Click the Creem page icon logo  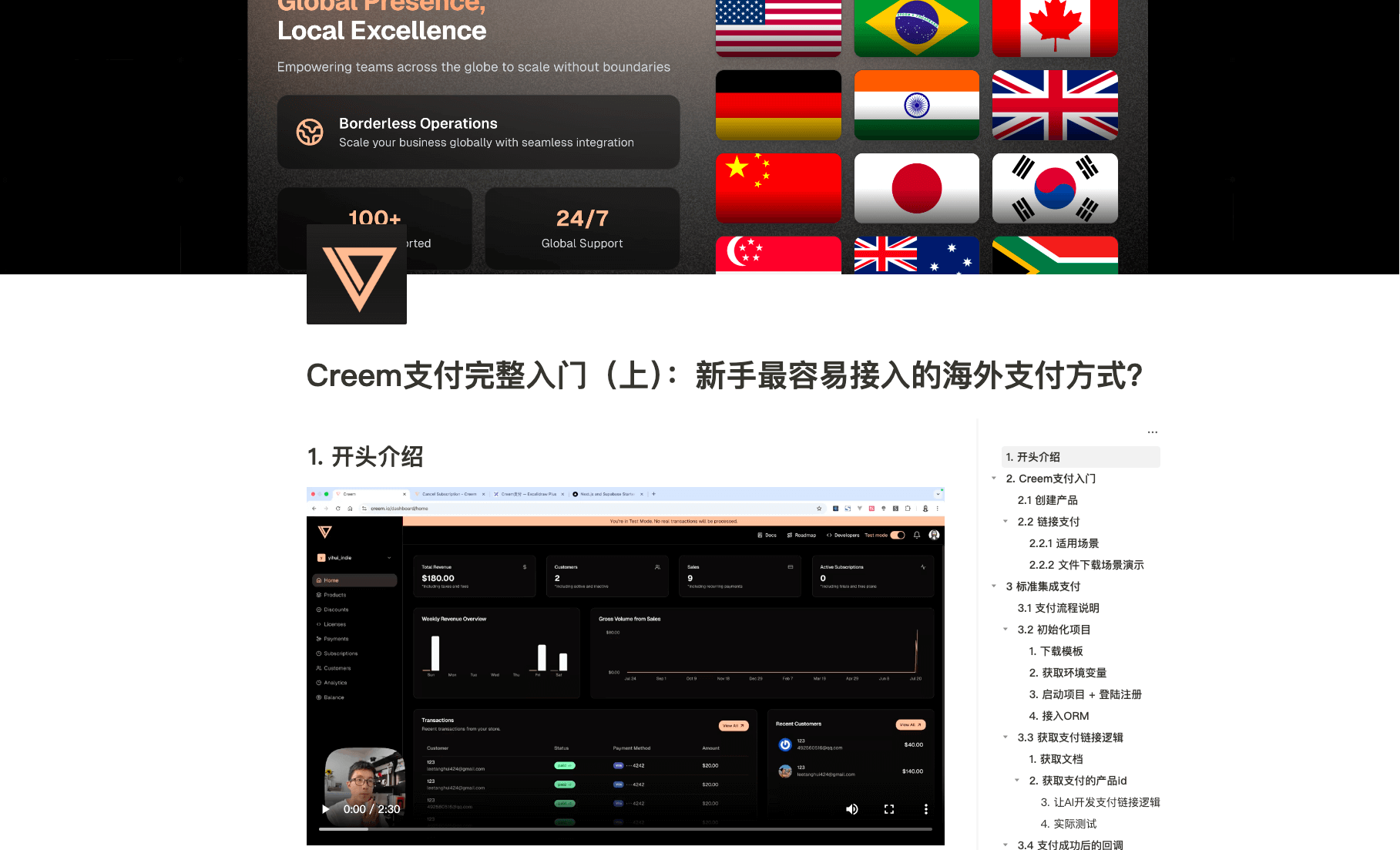pyautogui.click(x=357, y=274)
